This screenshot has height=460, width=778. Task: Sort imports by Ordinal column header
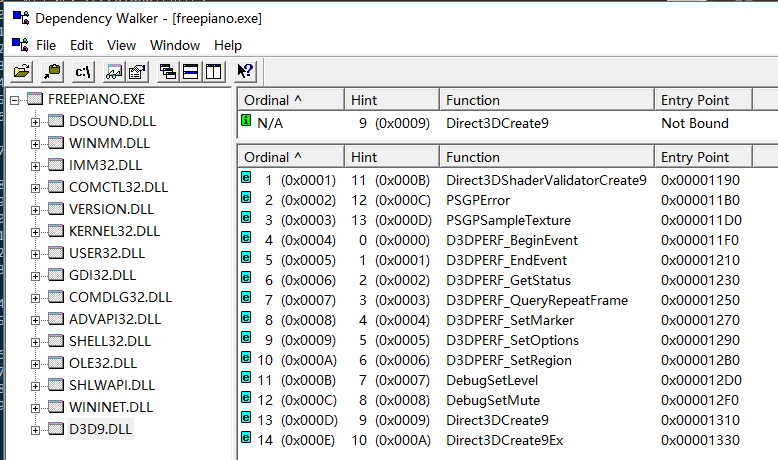pos(291,100)
